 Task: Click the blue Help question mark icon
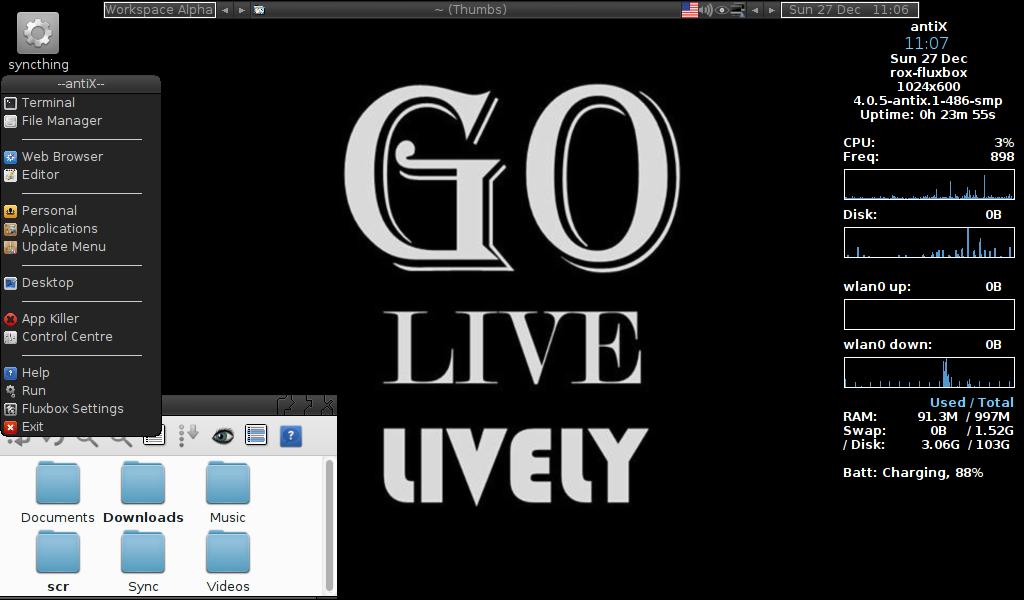(x=289, y=436)
